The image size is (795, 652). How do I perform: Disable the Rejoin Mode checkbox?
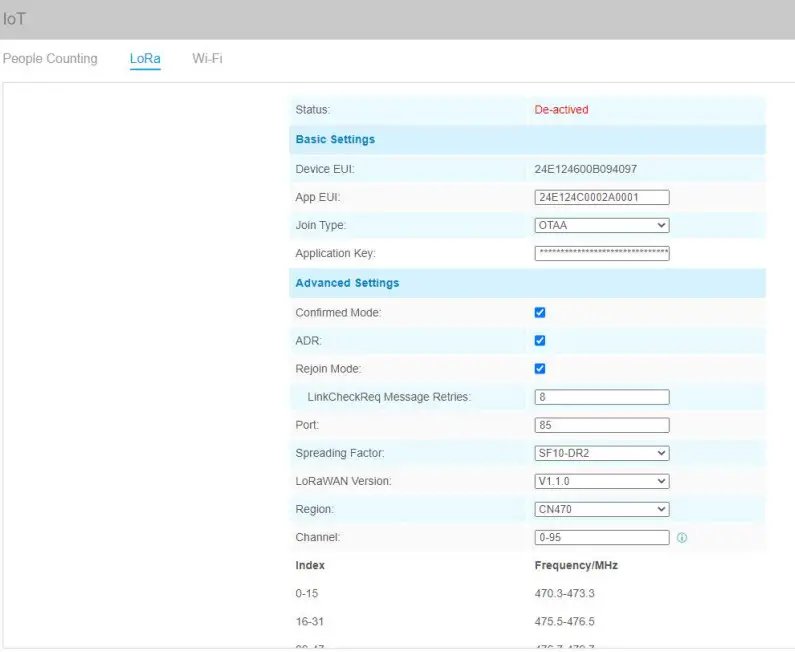click(540, 369)
